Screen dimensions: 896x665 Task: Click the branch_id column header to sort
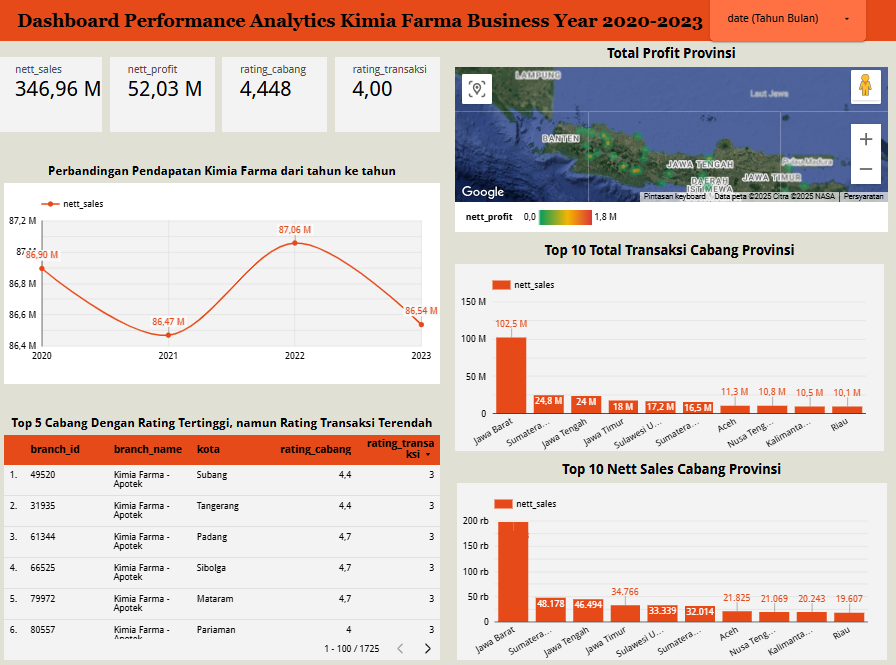click(x=55, y=449)
